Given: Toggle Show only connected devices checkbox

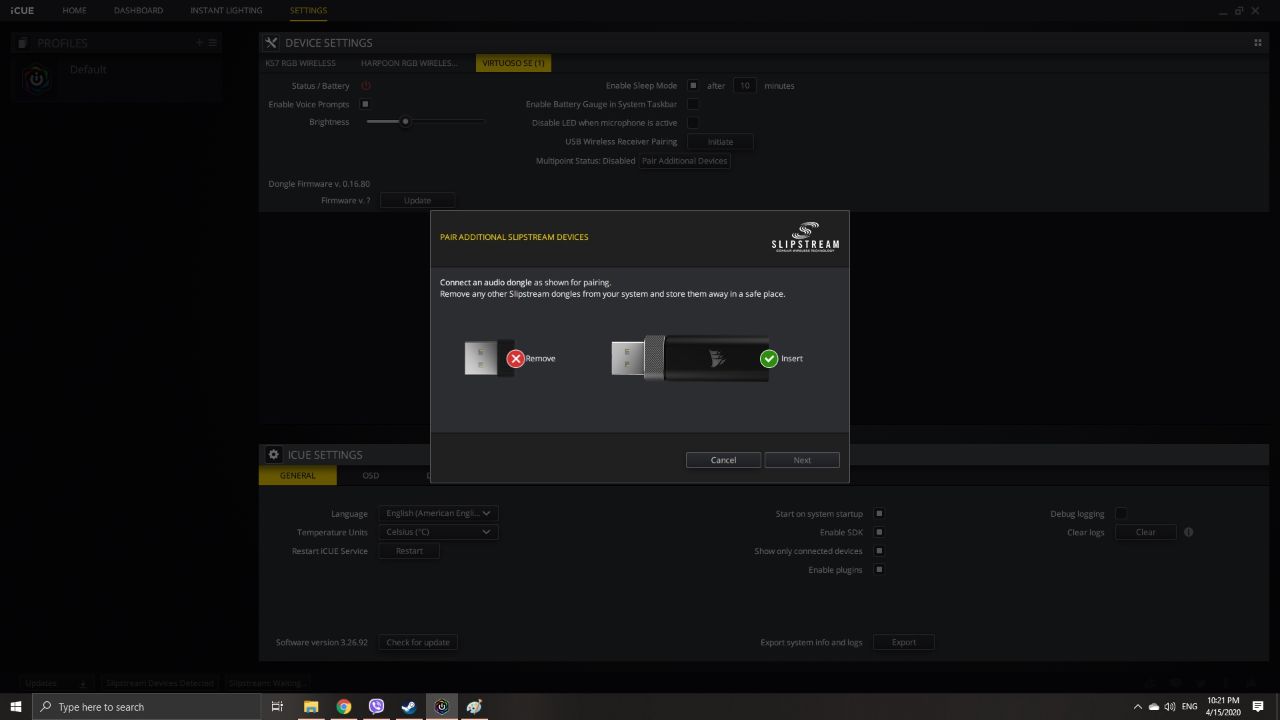Looking at the screenshot, I should [879, 551].
